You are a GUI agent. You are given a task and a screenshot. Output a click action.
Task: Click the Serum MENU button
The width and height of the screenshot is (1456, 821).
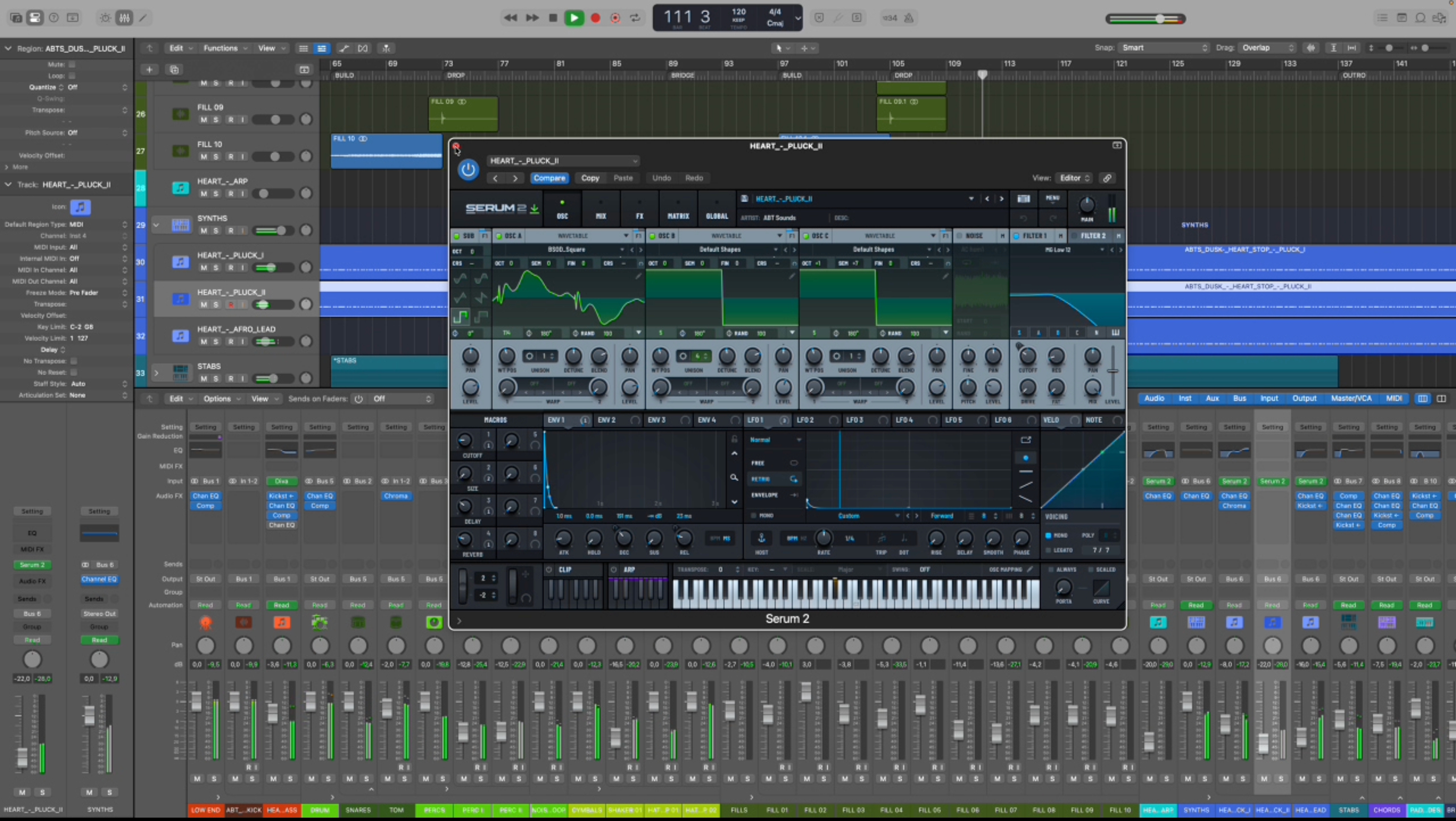(1052, 198)
